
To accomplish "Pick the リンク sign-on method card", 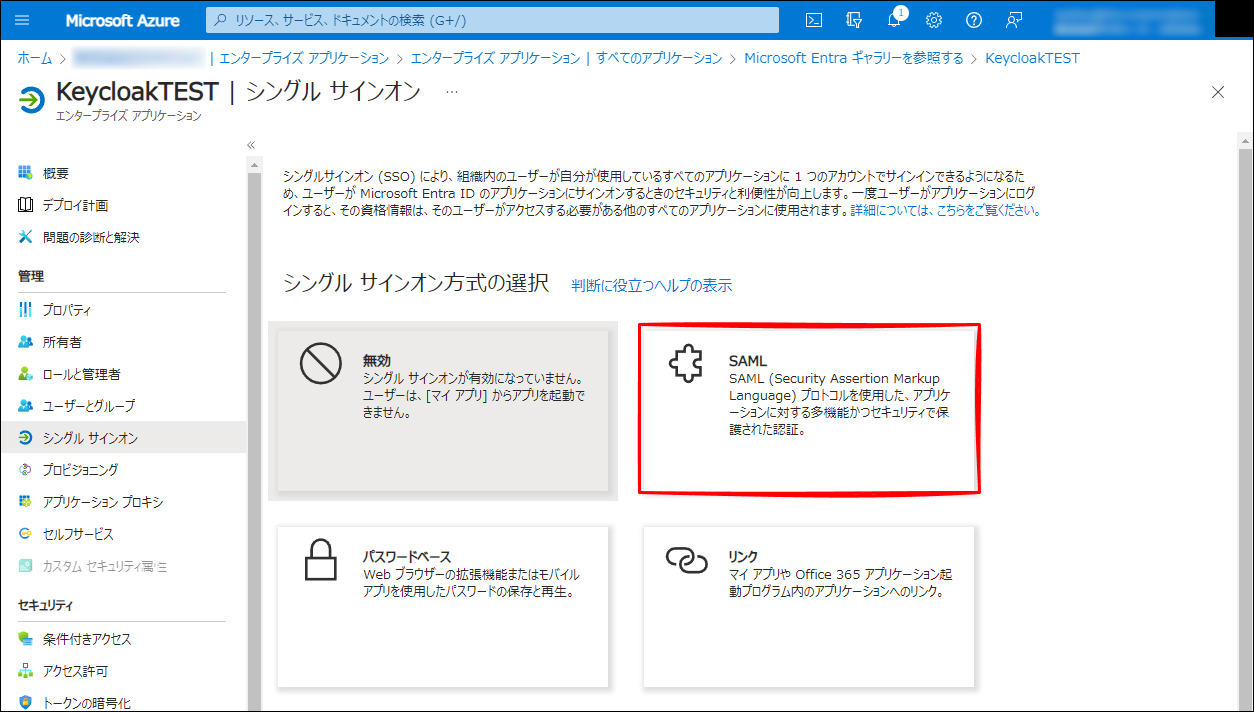I will point(808,606).
